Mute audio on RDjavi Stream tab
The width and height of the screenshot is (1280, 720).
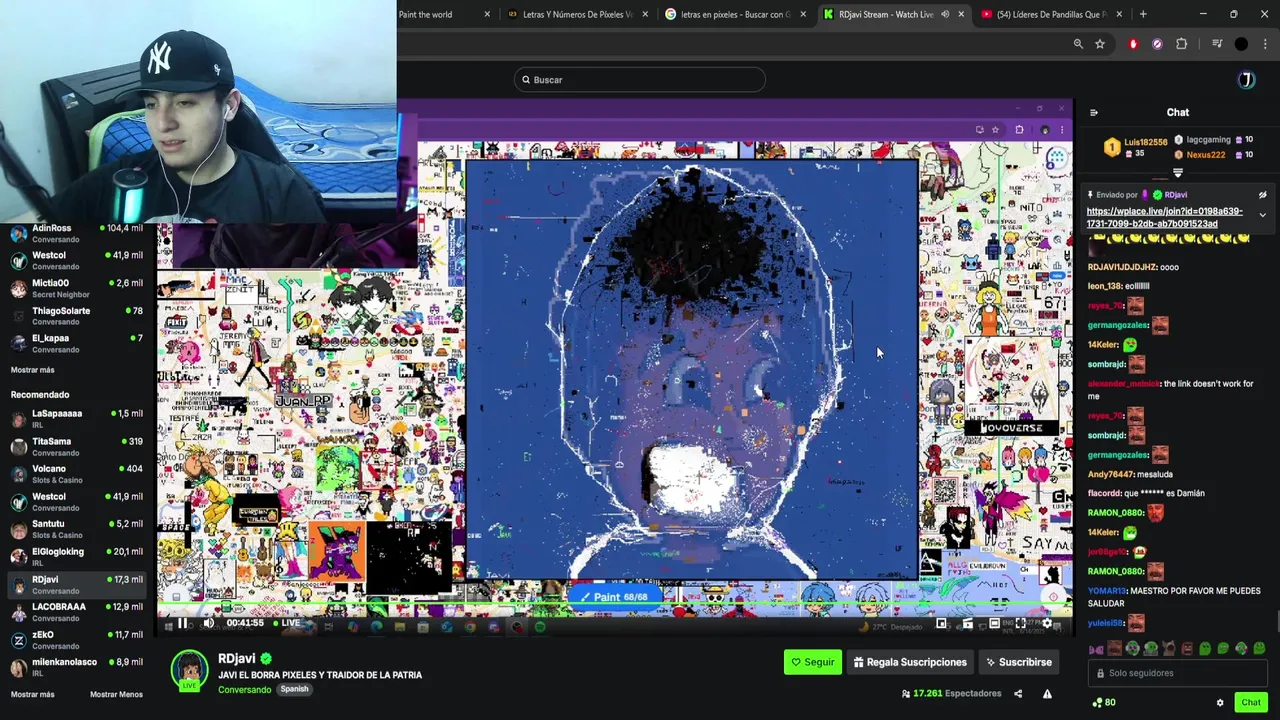945,14
